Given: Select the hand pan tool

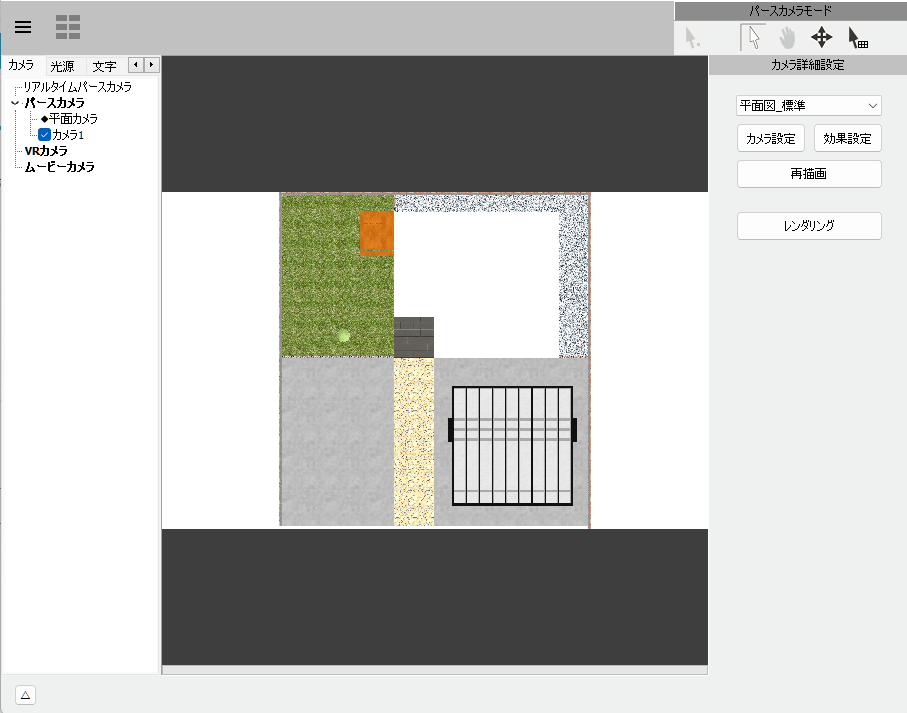Looking at the screenshot, I should coord(788,38).
